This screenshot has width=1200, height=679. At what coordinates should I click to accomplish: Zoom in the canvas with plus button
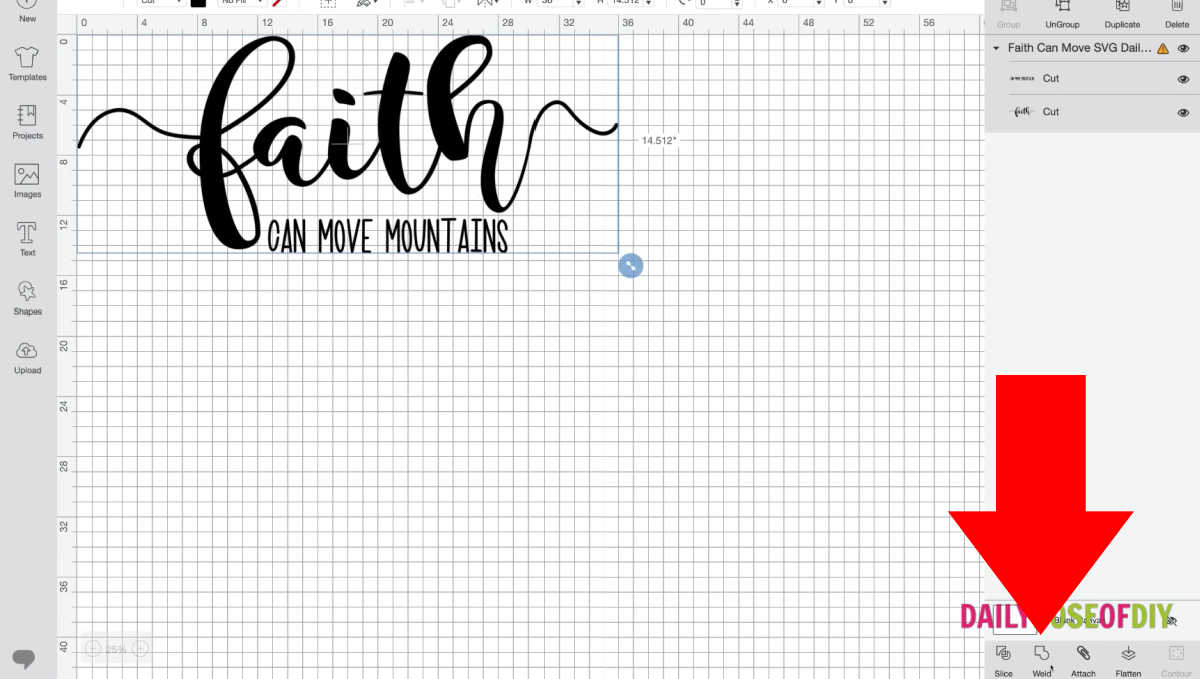140,649
